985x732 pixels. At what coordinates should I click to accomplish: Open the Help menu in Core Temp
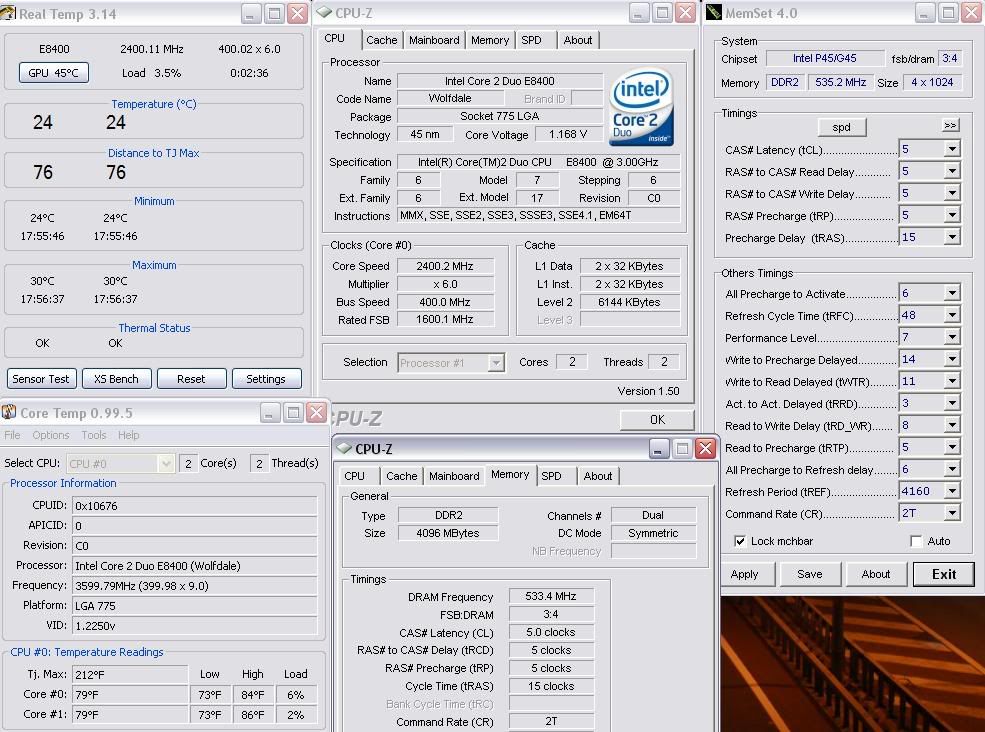[x=129, y=435]
